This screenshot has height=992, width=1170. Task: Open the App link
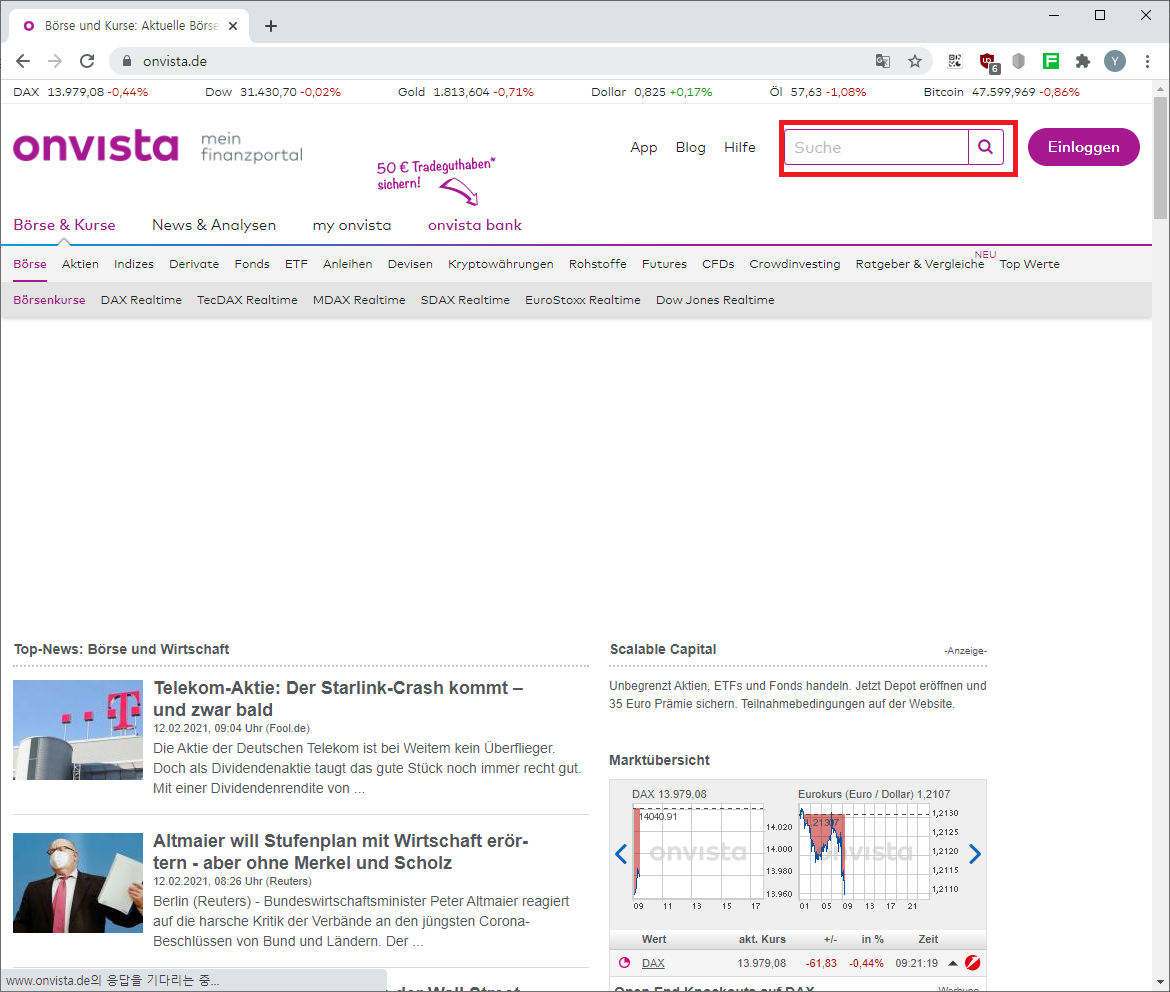click(643, 148)
